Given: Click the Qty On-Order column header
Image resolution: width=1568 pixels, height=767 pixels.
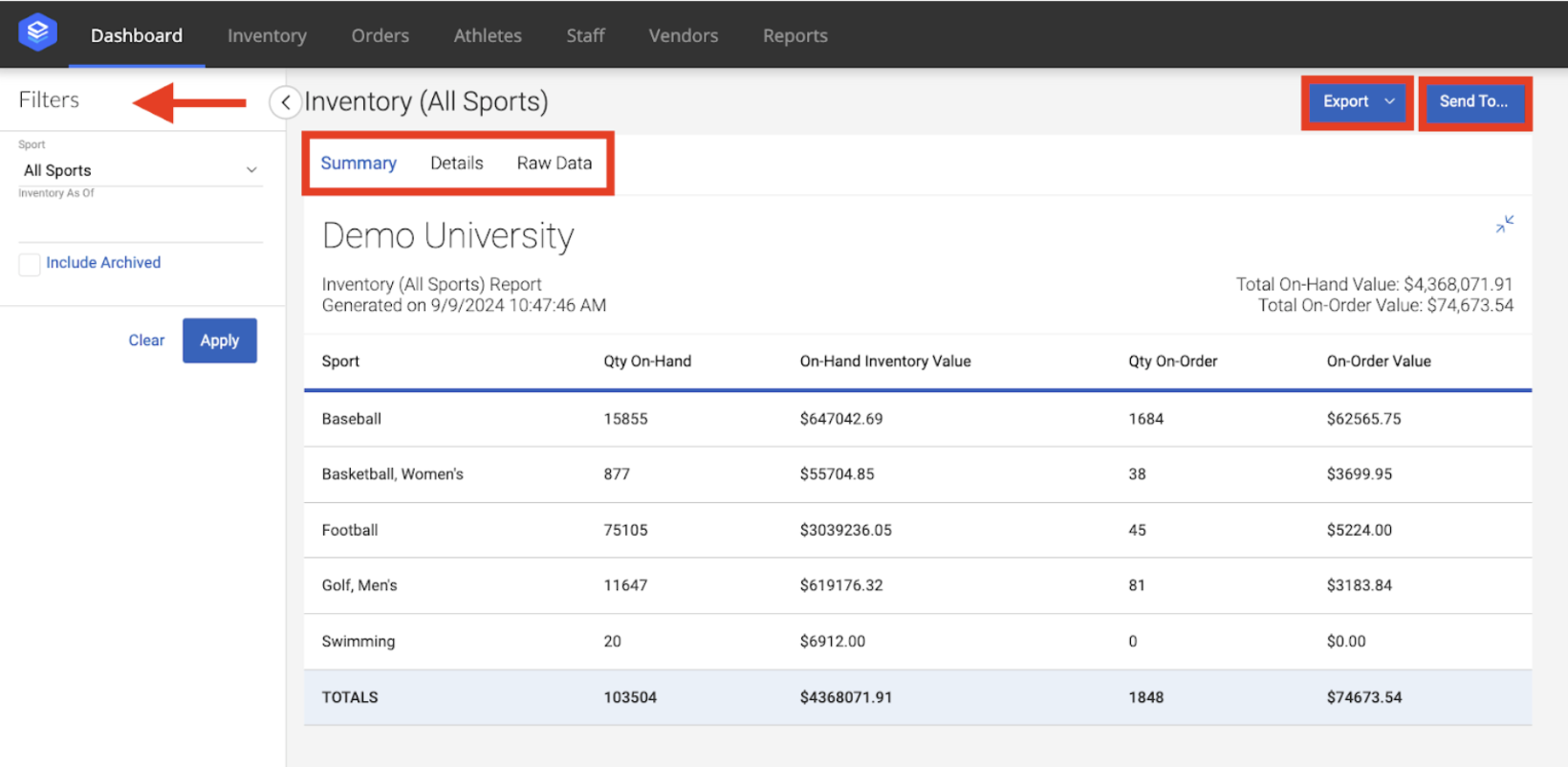Looking at the screenshot, I should [x=1172, y=362].
